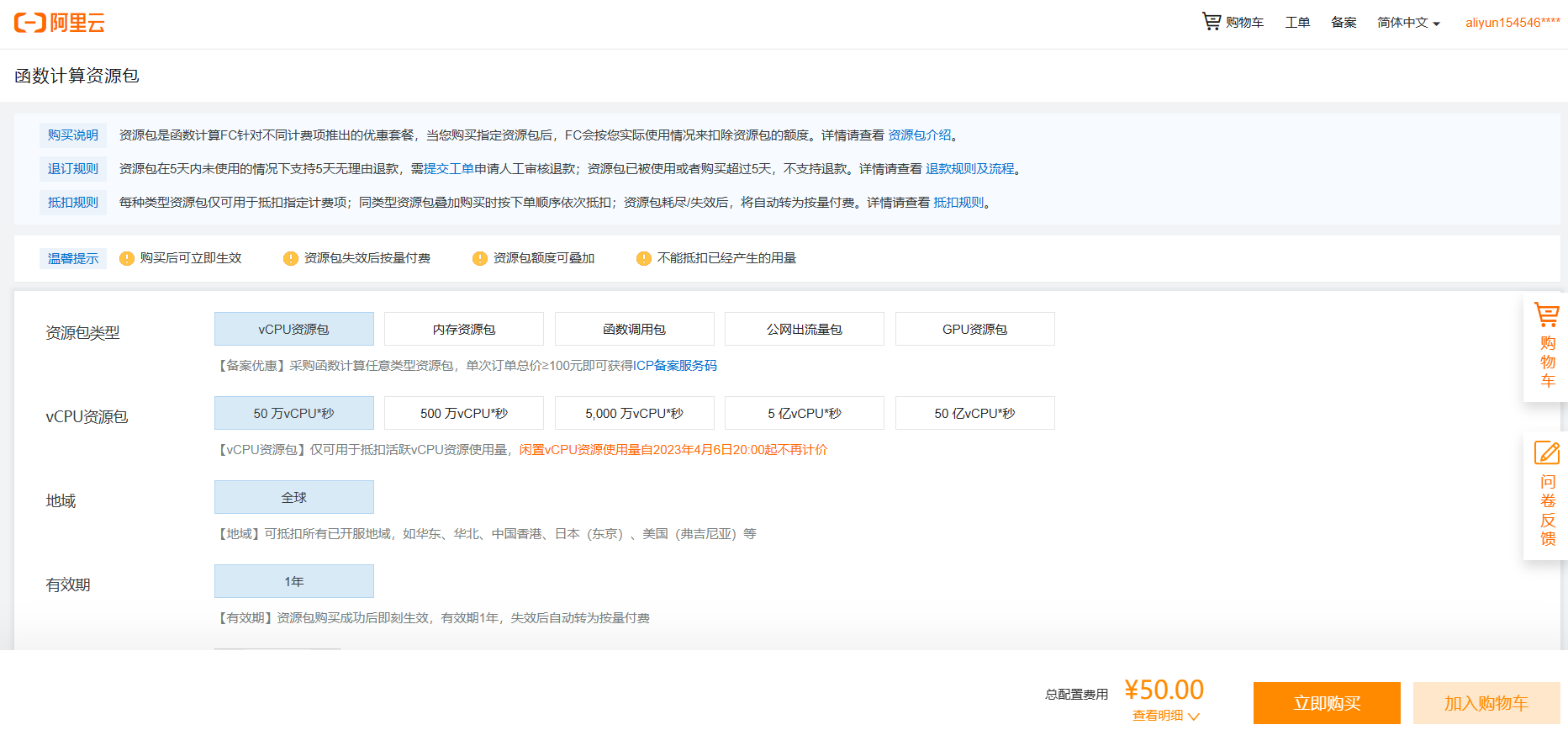The height and width of the screenshot is (730, 1568).
Task: Choose the 5 亿vCPU*秒 option
Action: point(805,413)
